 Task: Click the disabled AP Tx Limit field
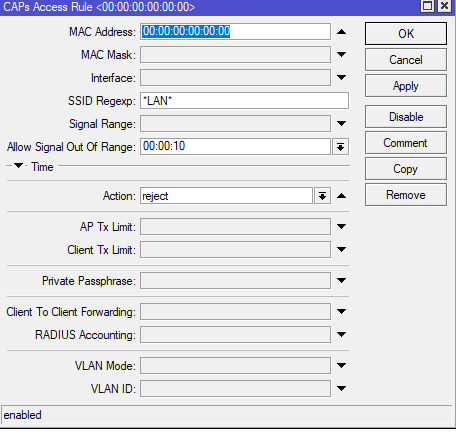235,227
